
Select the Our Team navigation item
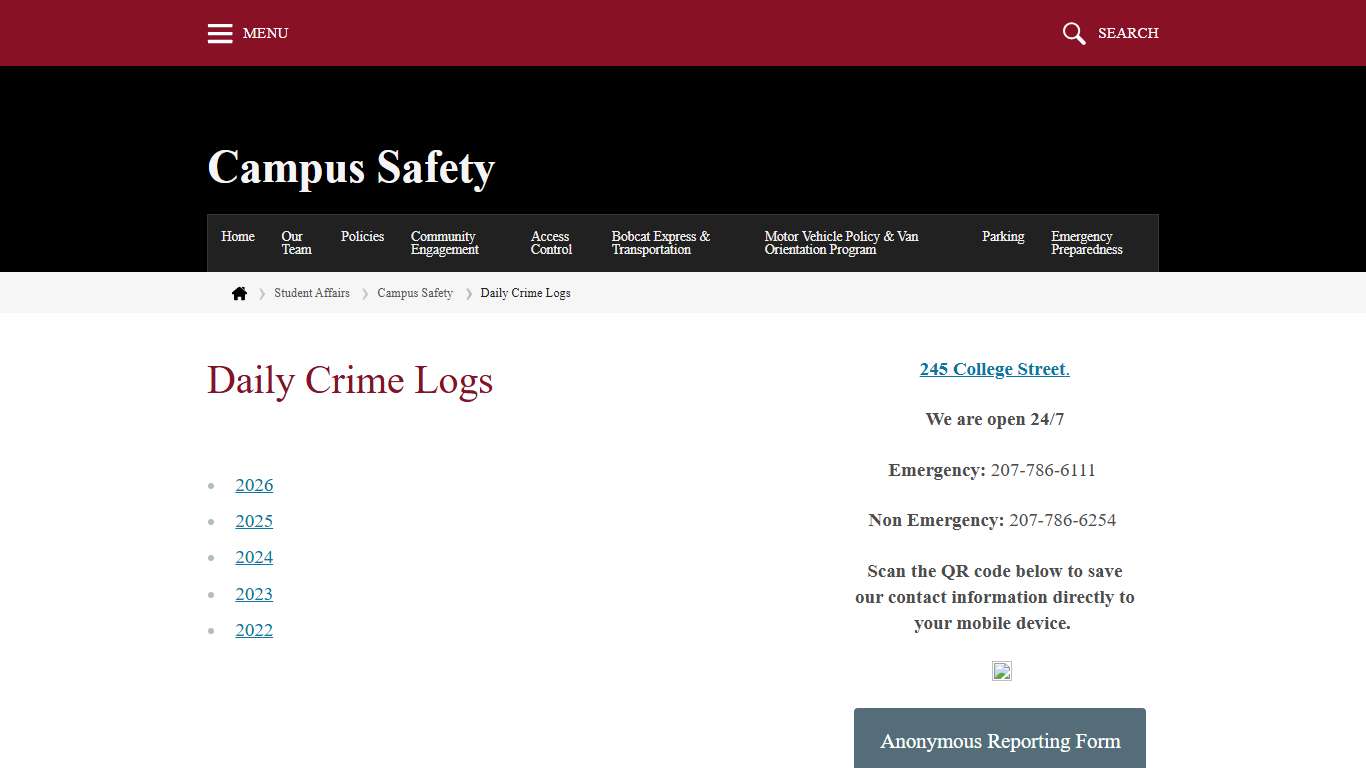(x=295, y=242)
